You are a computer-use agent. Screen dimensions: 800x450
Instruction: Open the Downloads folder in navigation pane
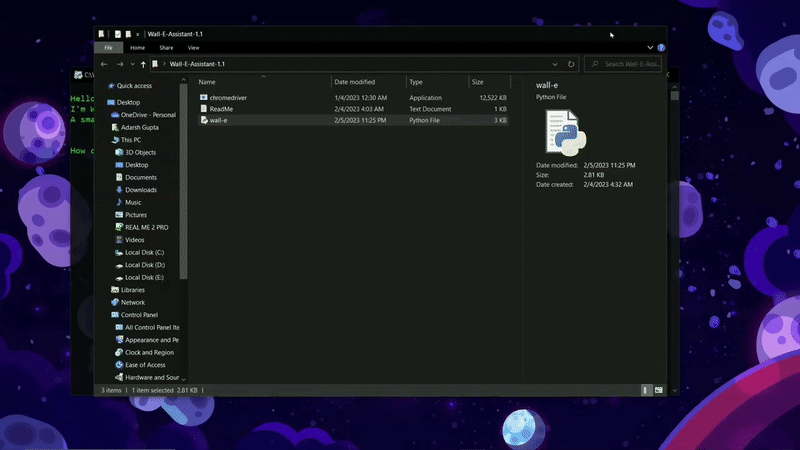140,190
